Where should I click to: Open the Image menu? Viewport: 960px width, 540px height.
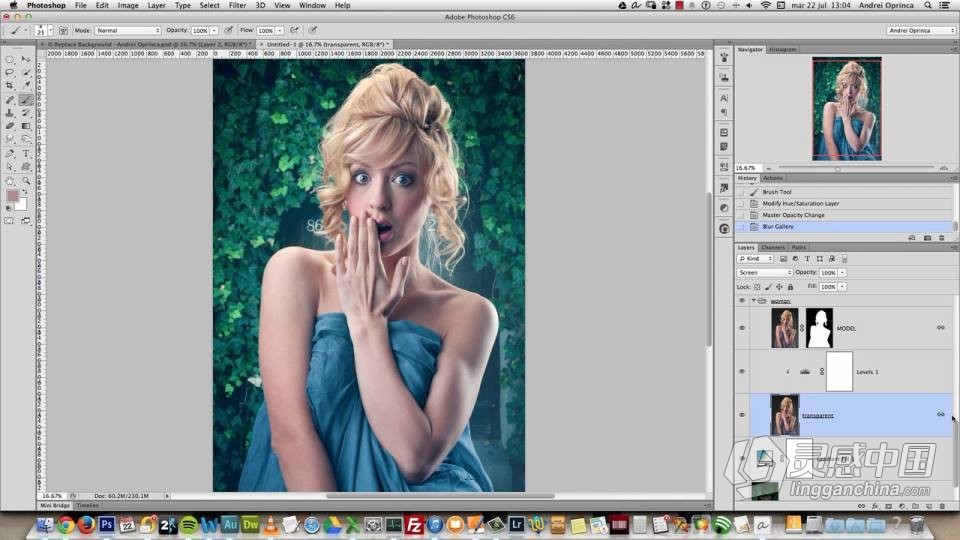(x=127, y=5)
